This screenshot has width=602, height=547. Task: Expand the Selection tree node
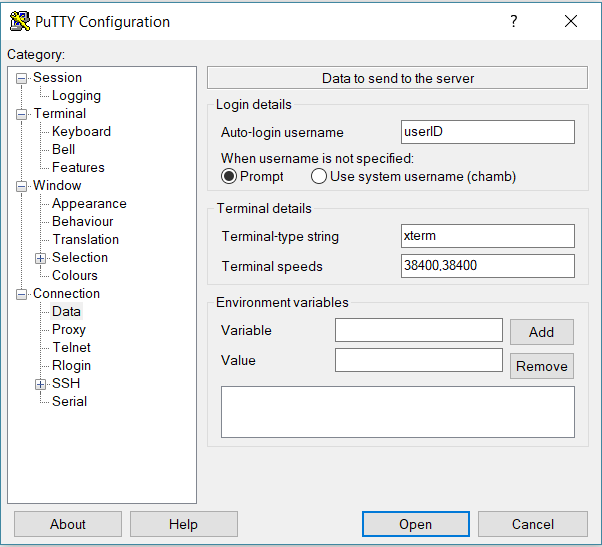click(41, 258)
